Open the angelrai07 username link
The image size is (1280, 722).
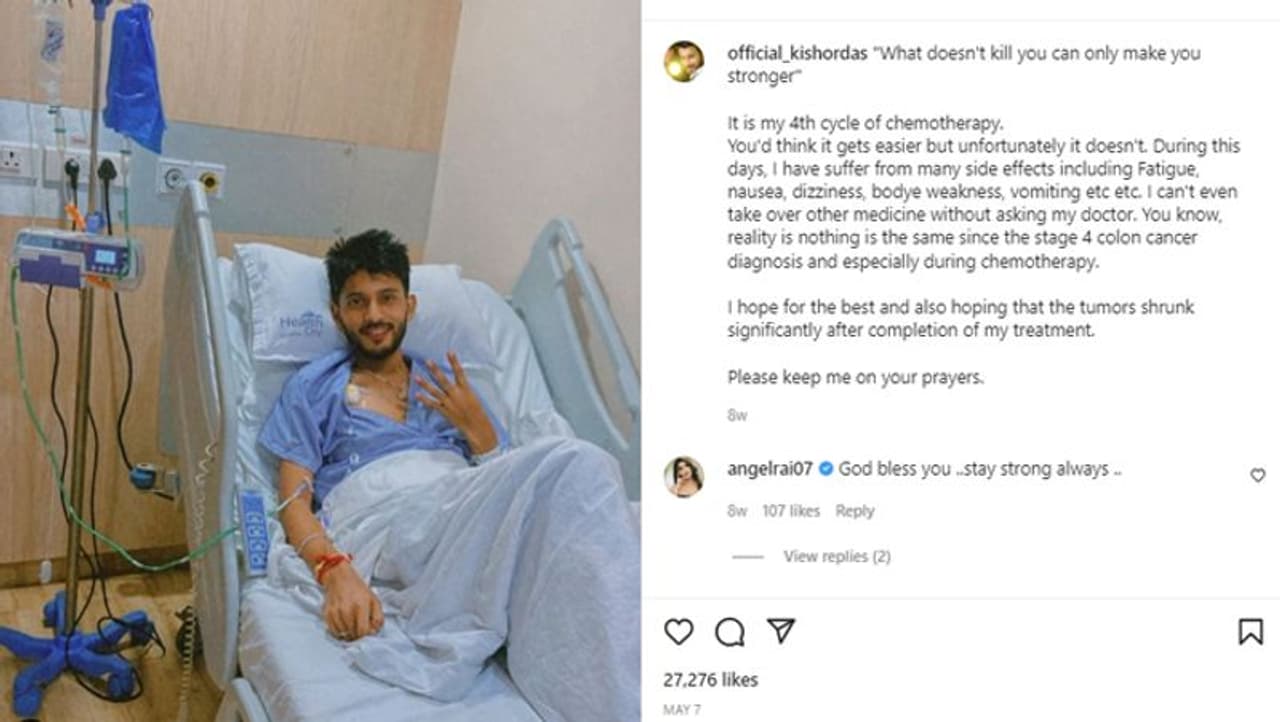(771, 469)
